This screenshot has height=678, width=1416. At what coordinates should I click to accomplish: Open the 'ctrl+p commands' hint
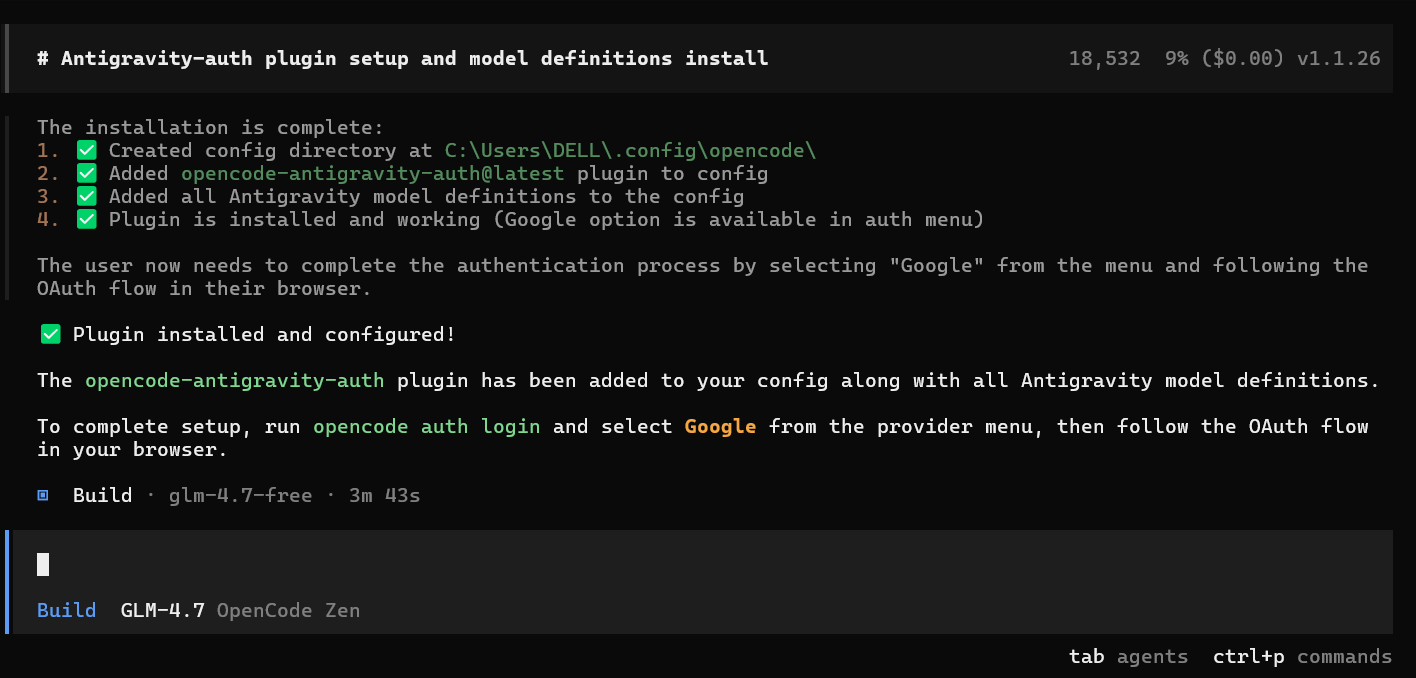pyautogui.click(x=1302, y=657)
